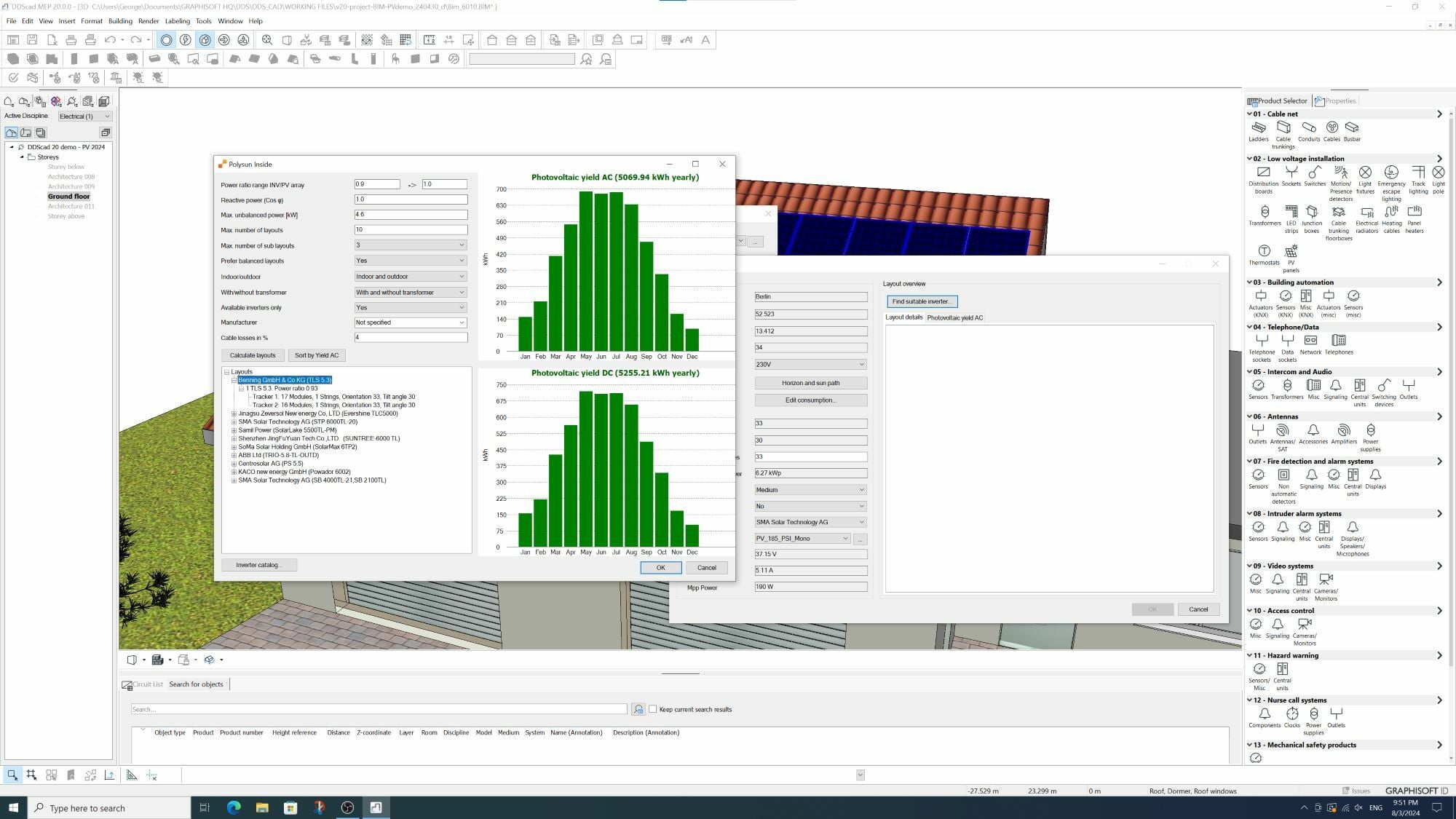Open the Active Discipline dropdown showing Electrical
Viewport: 1456px width, 819px height.
[106, 116]
